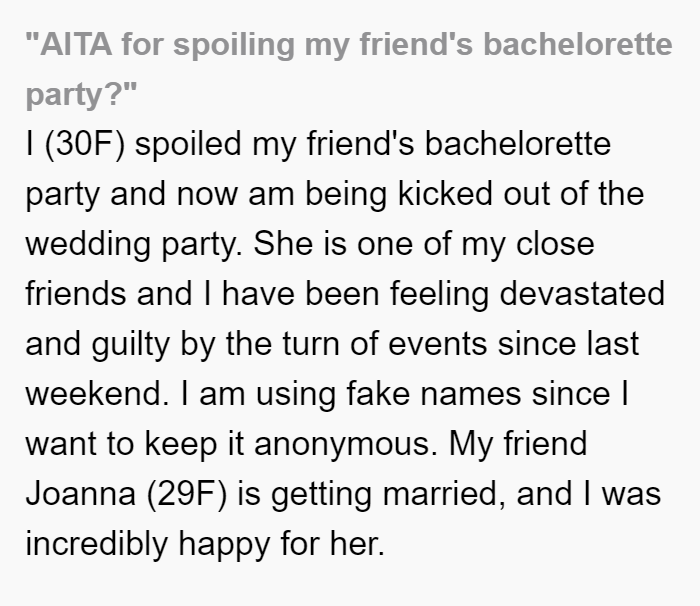Viewport: 700px width, 606px height.
Task: Click the phrase "wedding party" in the body
Action: (133, 244)
